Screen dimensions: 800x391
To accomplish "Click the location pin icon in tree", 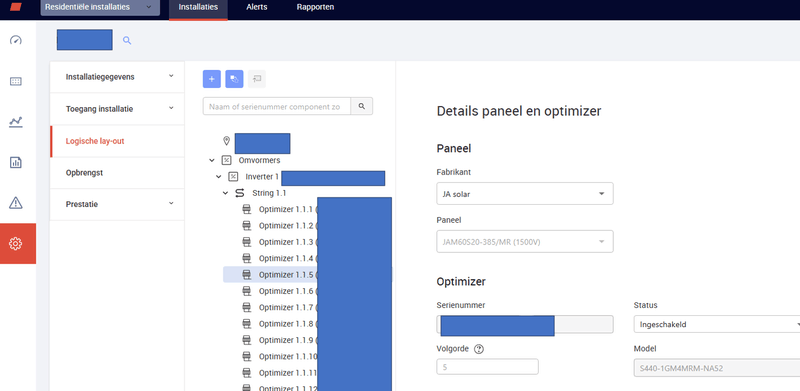I will tap(227, 140).
